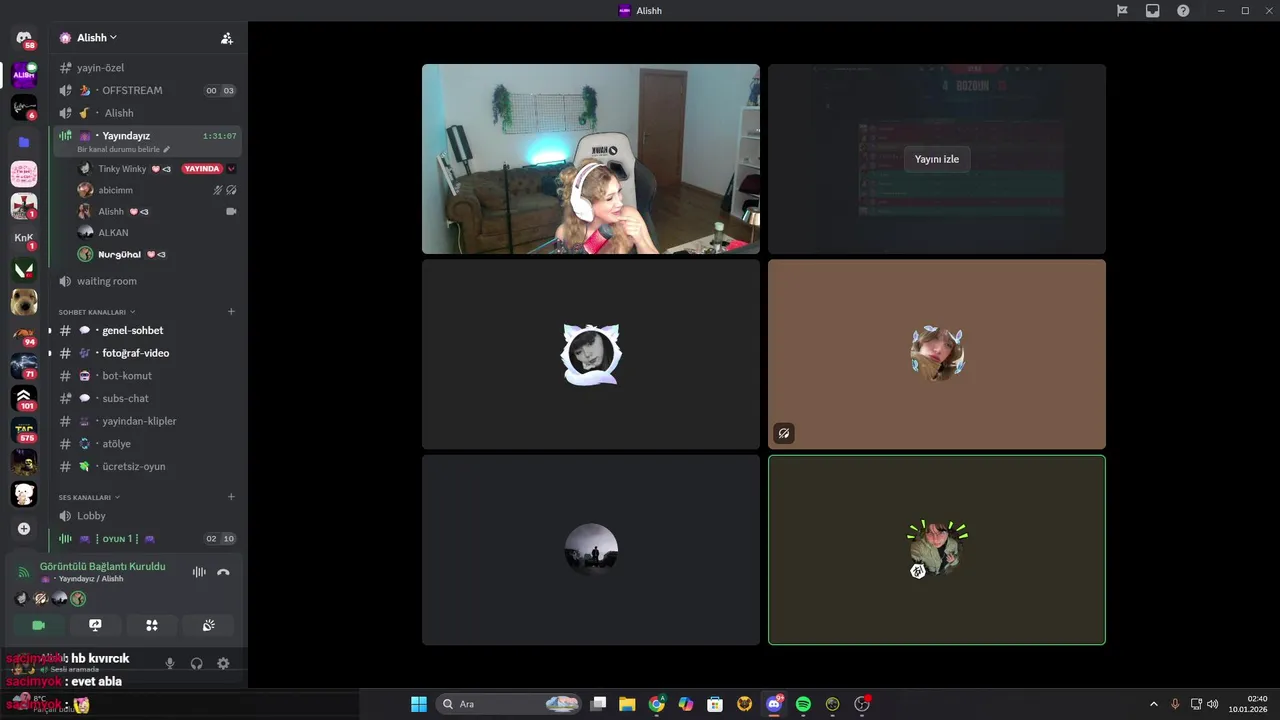Open Discord direct messages home icon
This screenshot has height=720, width=1280.
point(24,38)
